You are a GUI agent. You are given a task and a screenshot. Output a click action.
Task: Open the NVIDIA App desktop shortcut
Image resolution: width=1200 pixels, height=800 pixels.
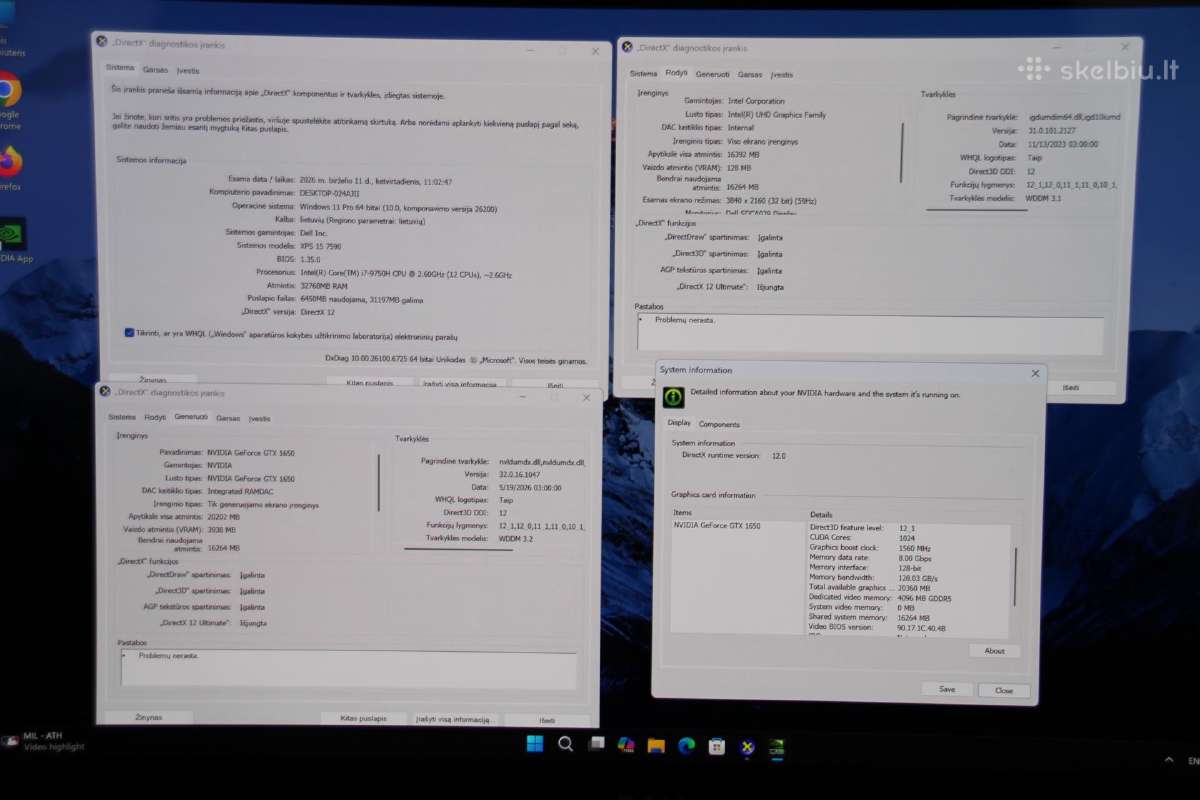point(14,240)
